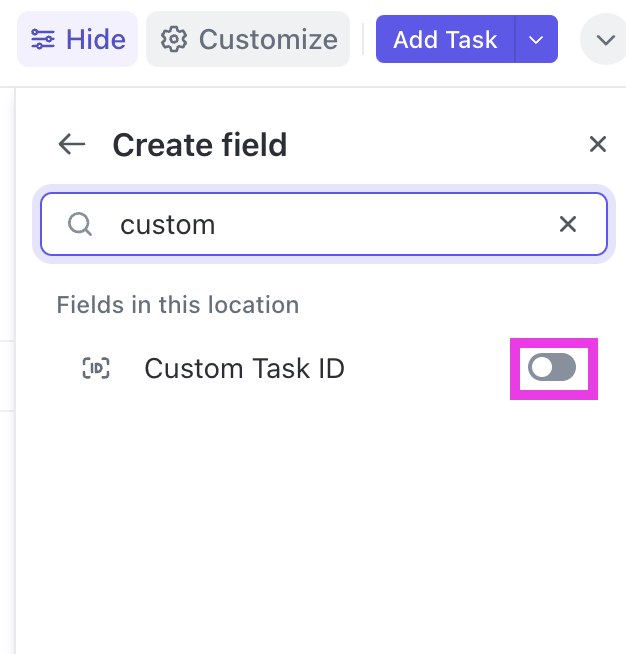The width and height of the screenshot is (626, 654).
Task: Focus the search field containing "custom"
Action: (x=330, y=224)
